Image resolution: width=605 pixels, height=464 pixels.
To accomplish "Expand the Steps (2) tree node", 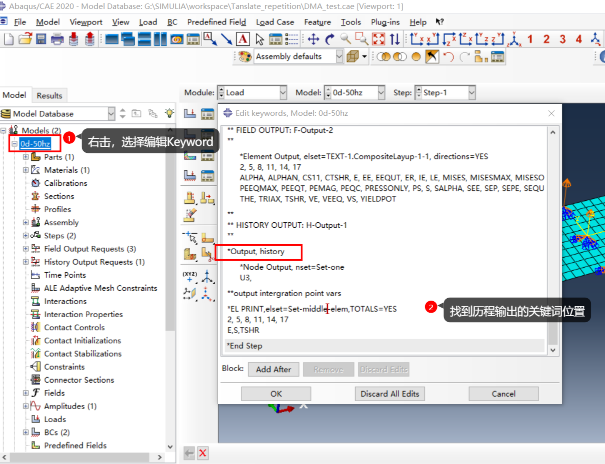I will [x=25, y=236].
